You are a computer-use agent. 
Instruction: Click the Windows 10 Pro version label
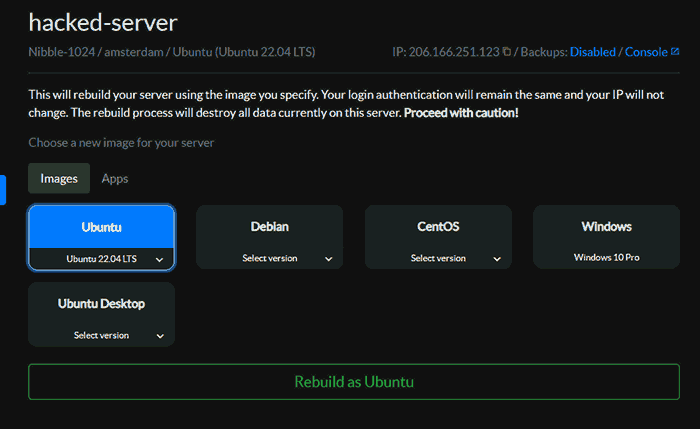tap(606, 258)
